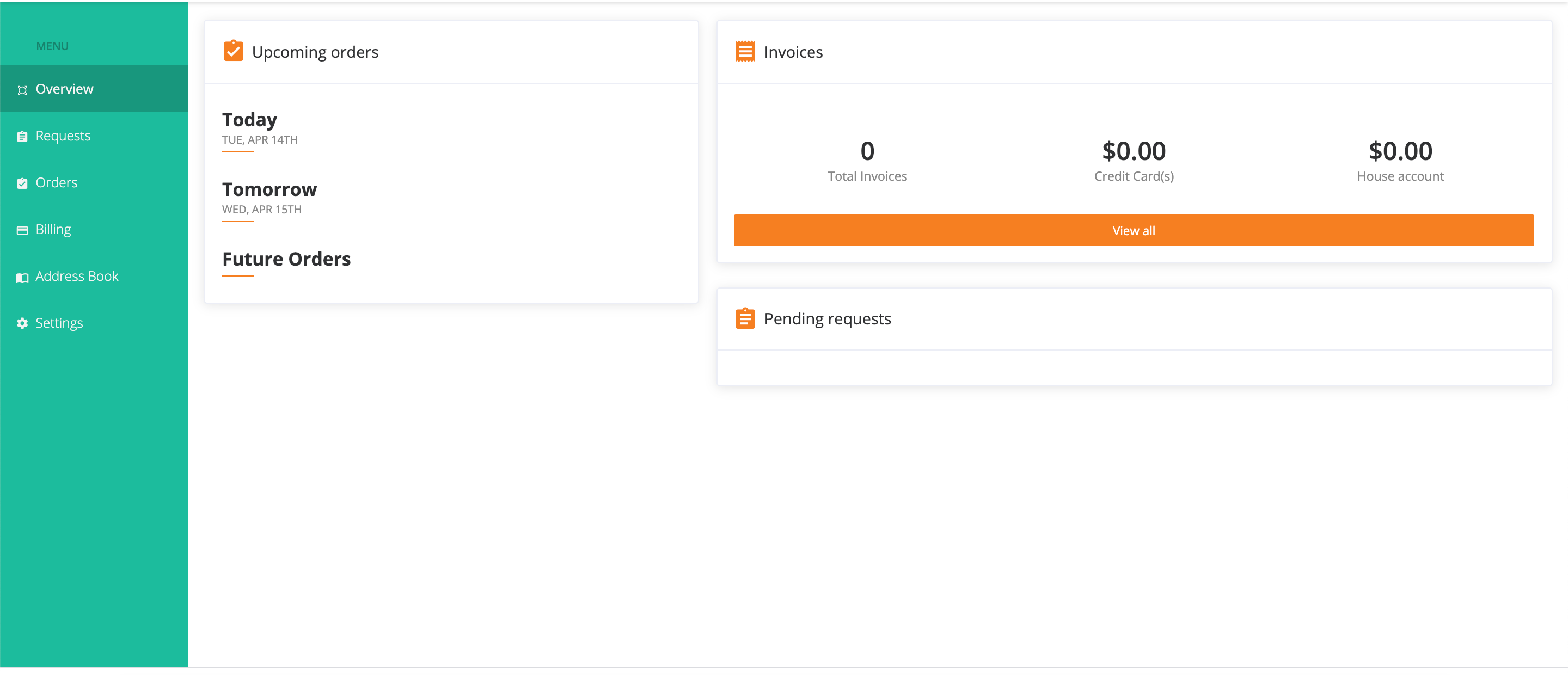Click the Future Orders heading
This screenshot has height=675, width=1568.
(286, 259)
